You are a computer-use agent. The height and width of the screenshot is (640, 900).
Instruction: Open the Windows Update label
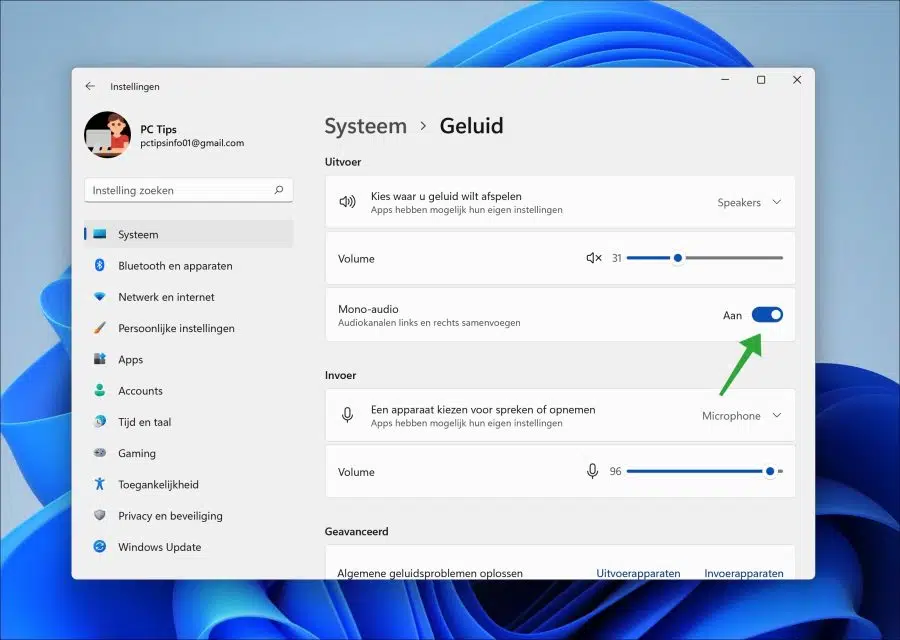(160, 547)
